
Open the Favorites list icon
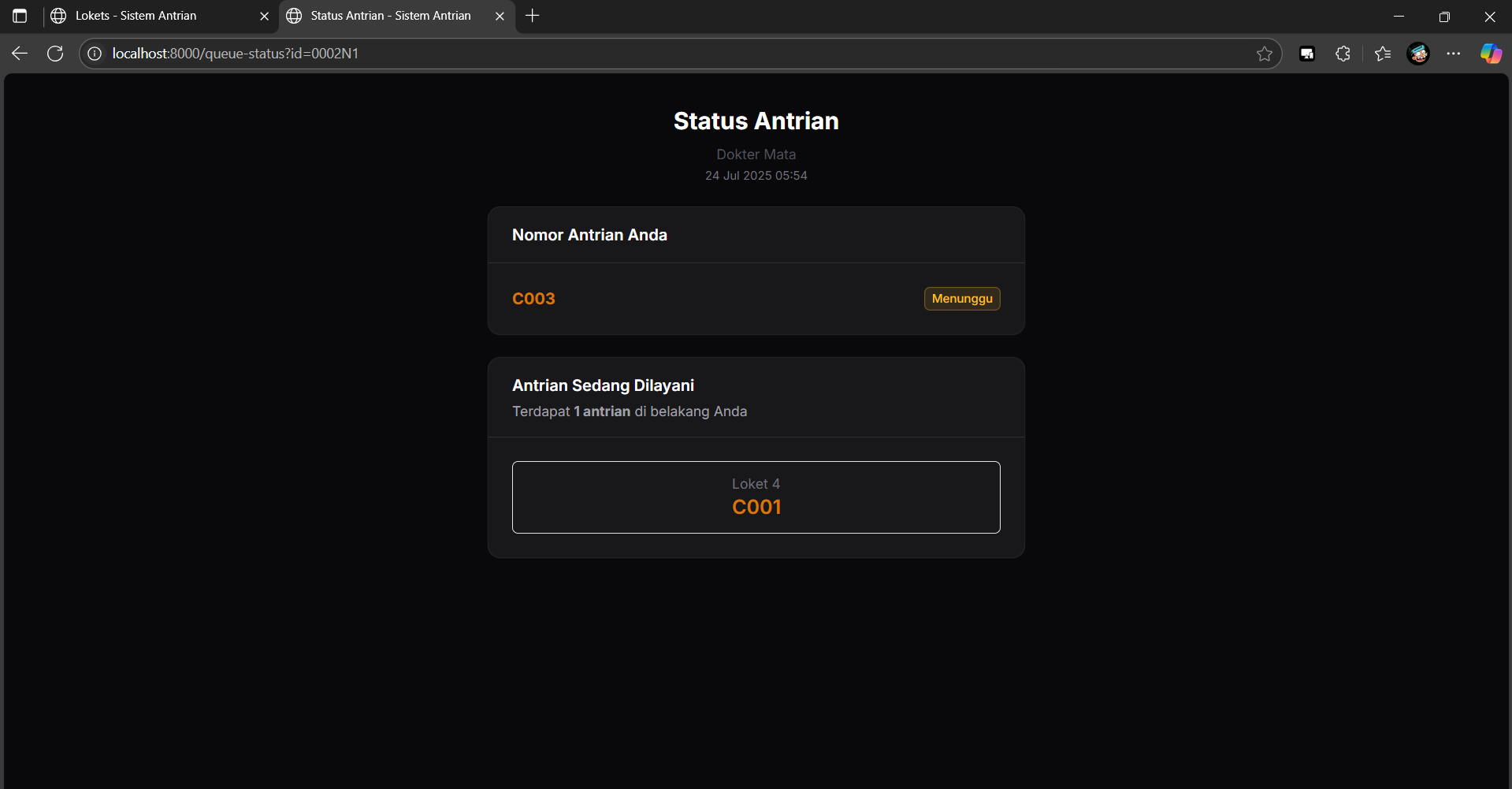pyautogui.click(x=1383, y=54)
